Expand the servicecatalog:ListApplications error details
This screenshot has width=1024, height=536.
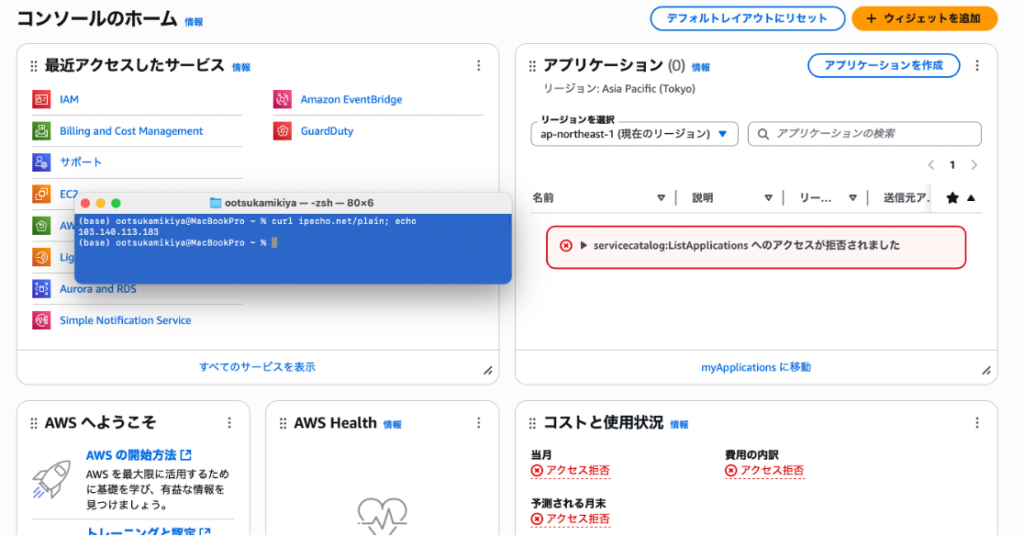[x=584, y=245]
